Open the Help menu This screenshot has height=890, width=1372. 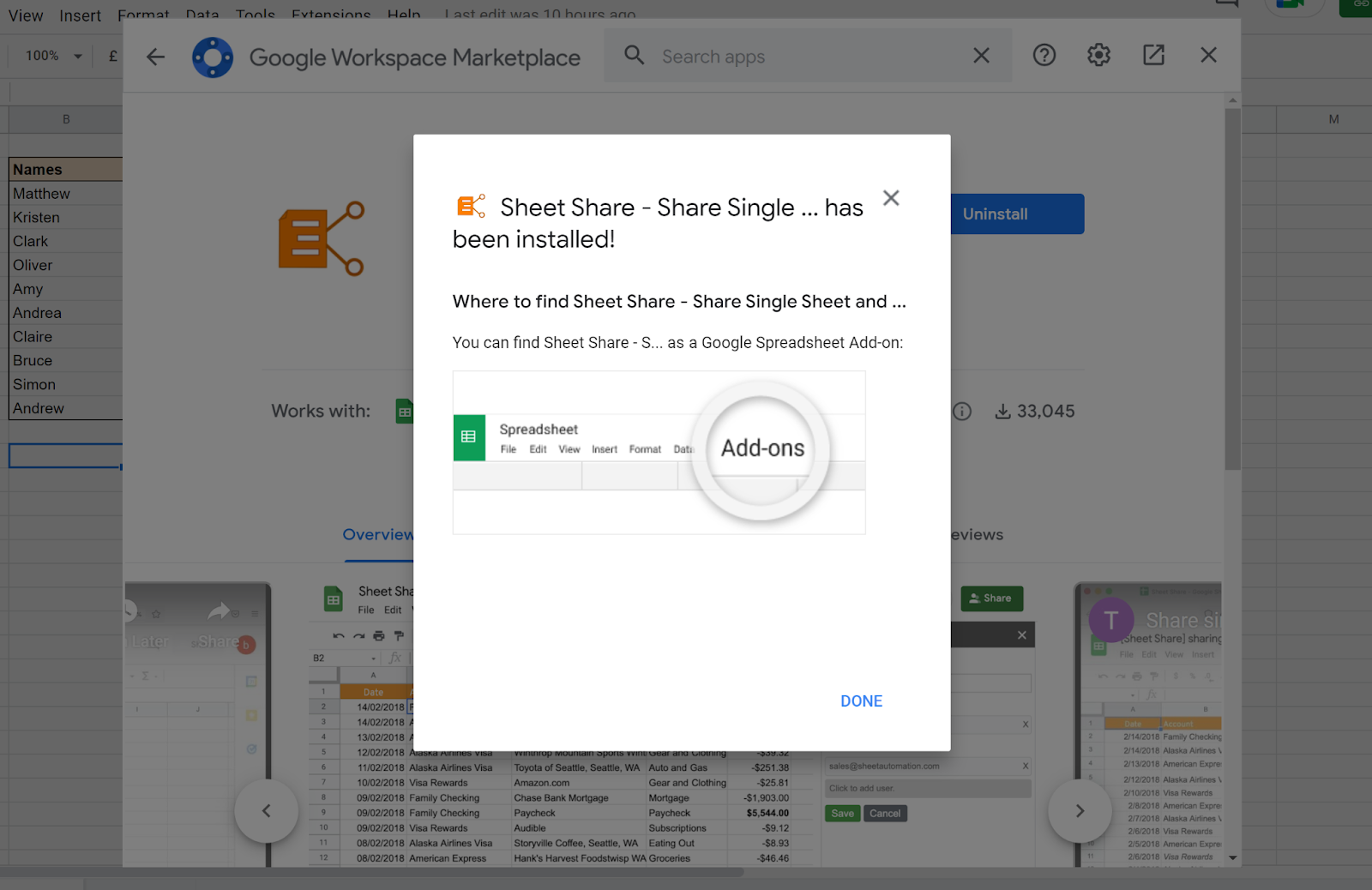pyautogui.click(x=404, y=15)
